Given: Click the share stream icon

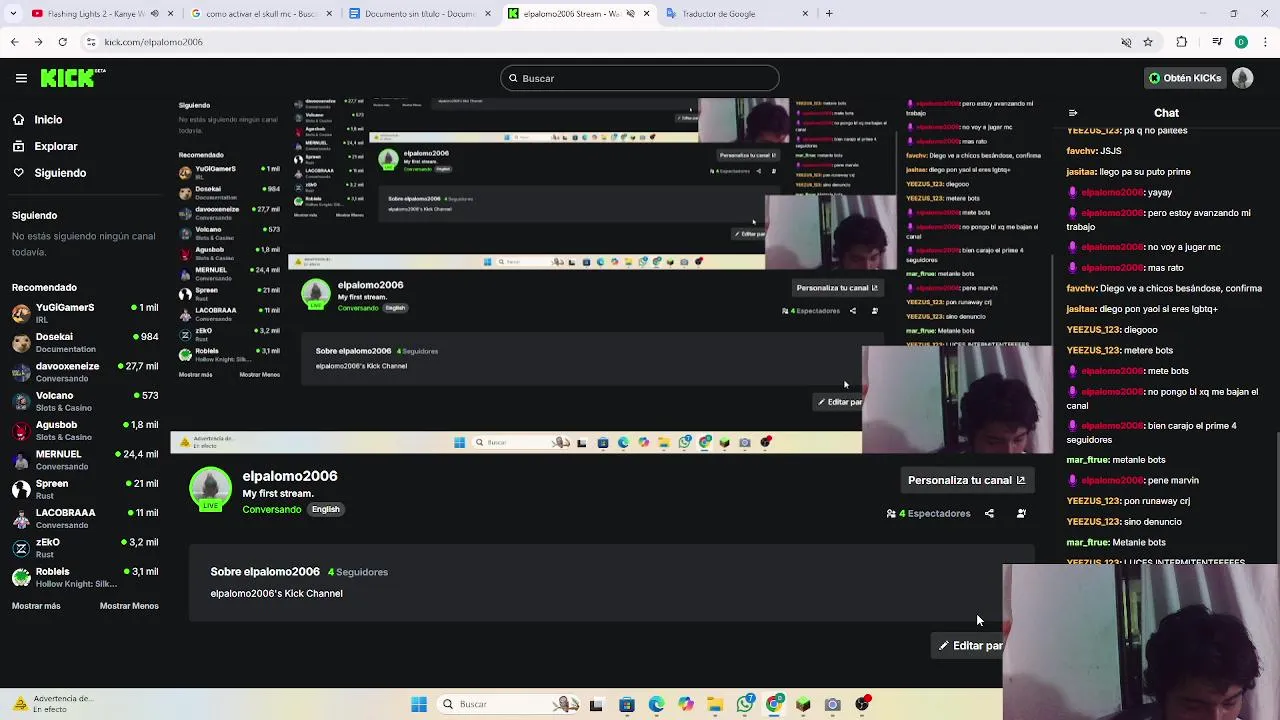Looking at the screenshot, I should [989, 513].
